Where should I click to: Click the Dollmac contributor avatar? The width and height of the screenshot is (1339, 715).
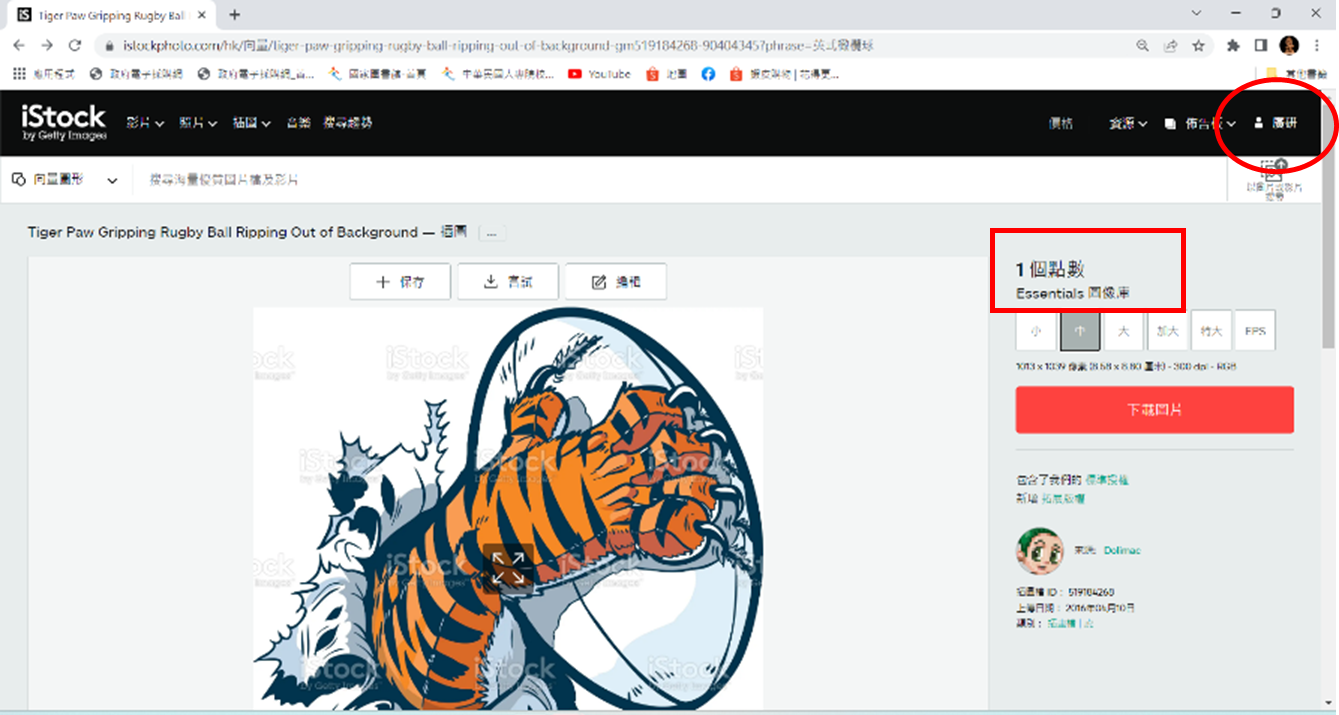click(1039, 551)
